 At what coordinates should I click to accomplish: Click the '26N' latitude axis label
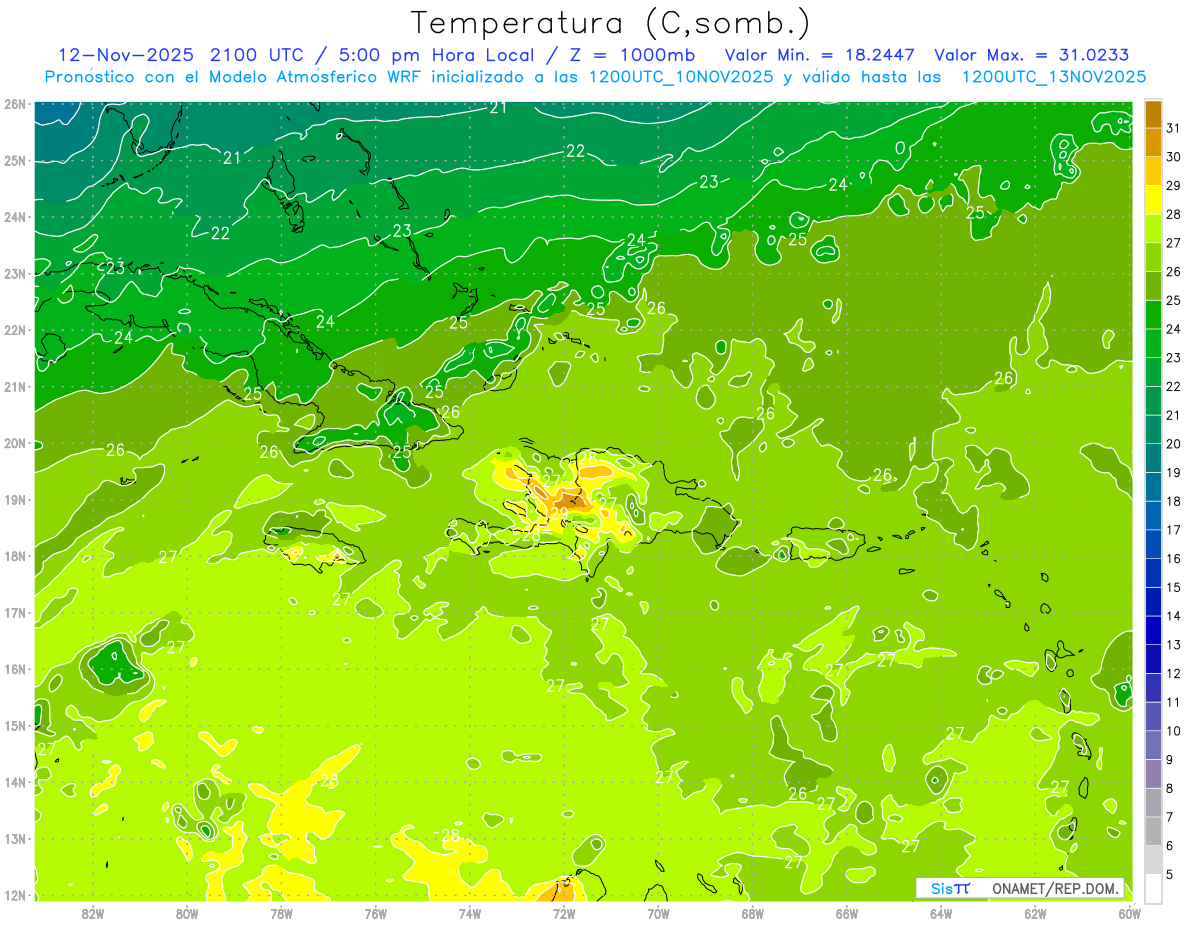[x=15, y=104]
